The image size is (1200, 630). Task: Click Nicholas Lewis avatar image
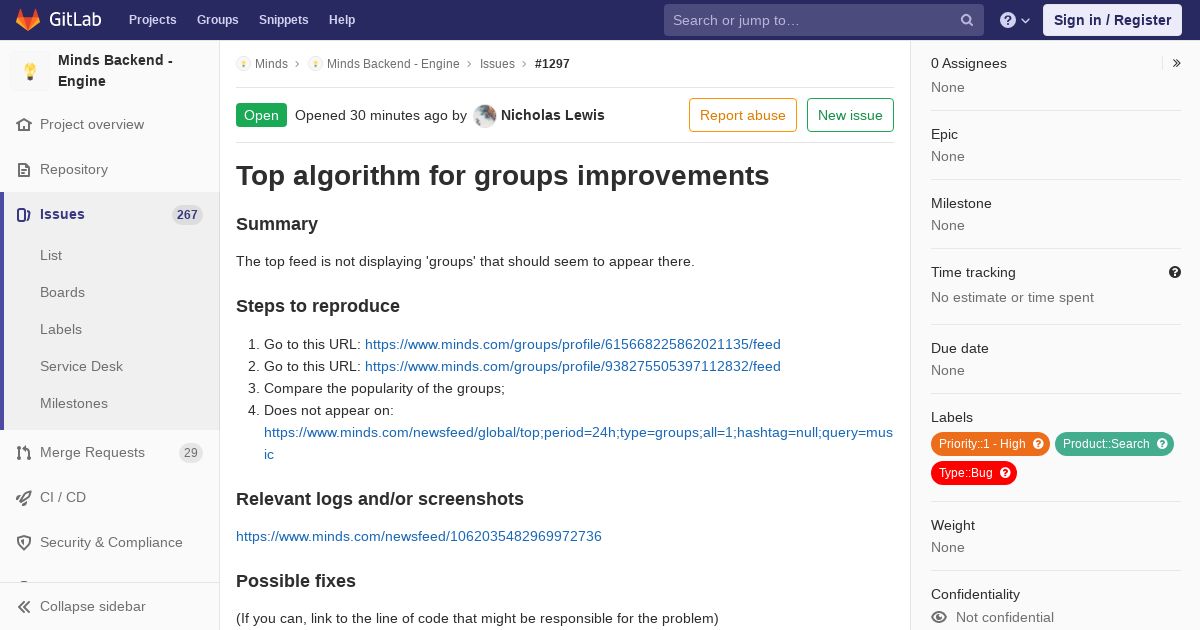pyautogui.click(x=485, y=115)
